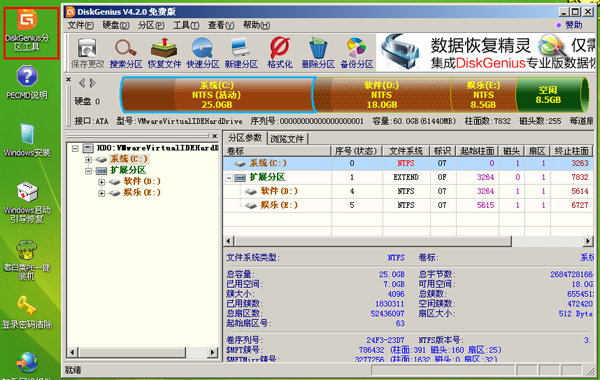Open the 备份分区 backup partition tool
Image resolution: width=600 pixels, height=380 pixels.
click(357, 53)
